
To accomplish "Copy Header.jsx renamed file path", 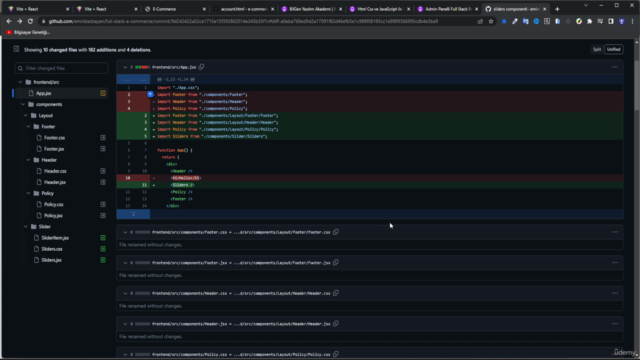I will pyautogui.click(x=336, y=324).
